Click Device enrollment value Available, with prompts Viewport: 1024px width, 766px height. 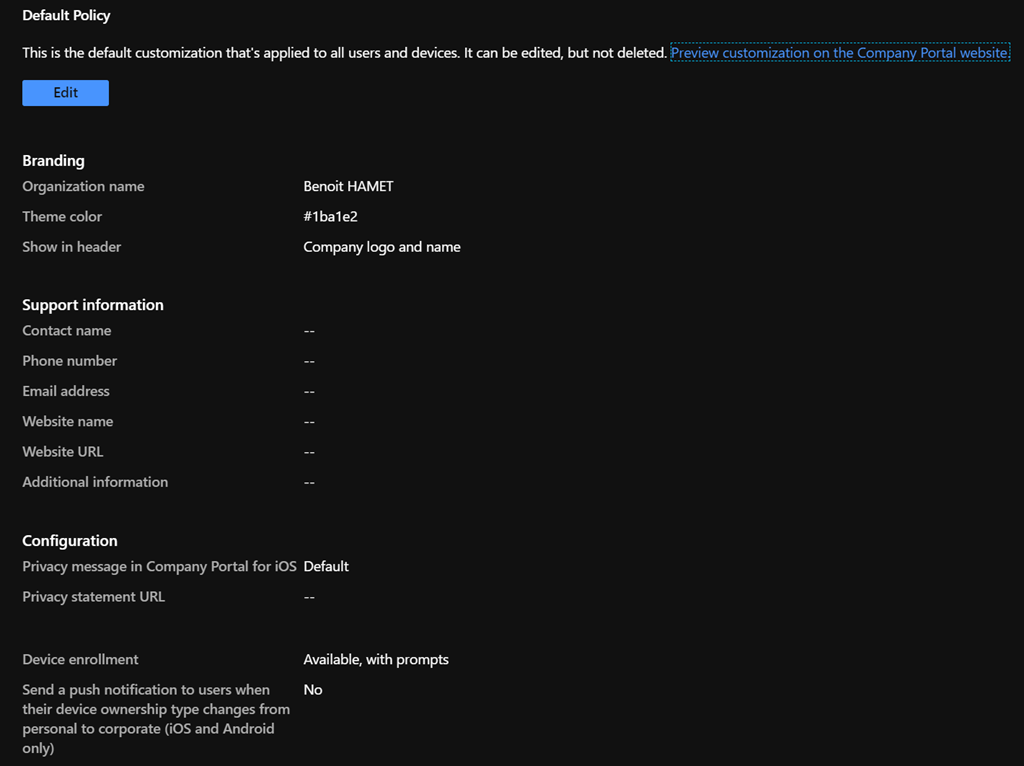click(x=375, y=660)
